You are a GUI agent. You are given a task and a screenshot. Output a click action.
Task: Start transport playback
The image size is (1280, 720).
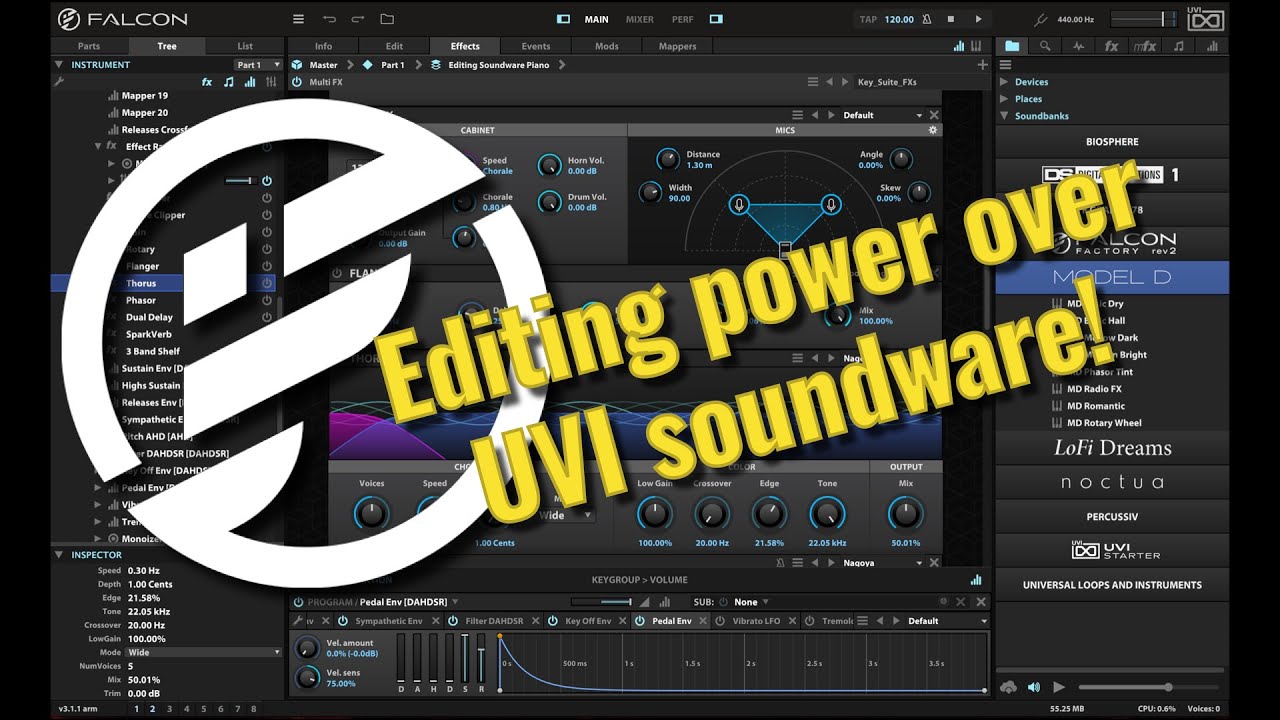[978, 19]
